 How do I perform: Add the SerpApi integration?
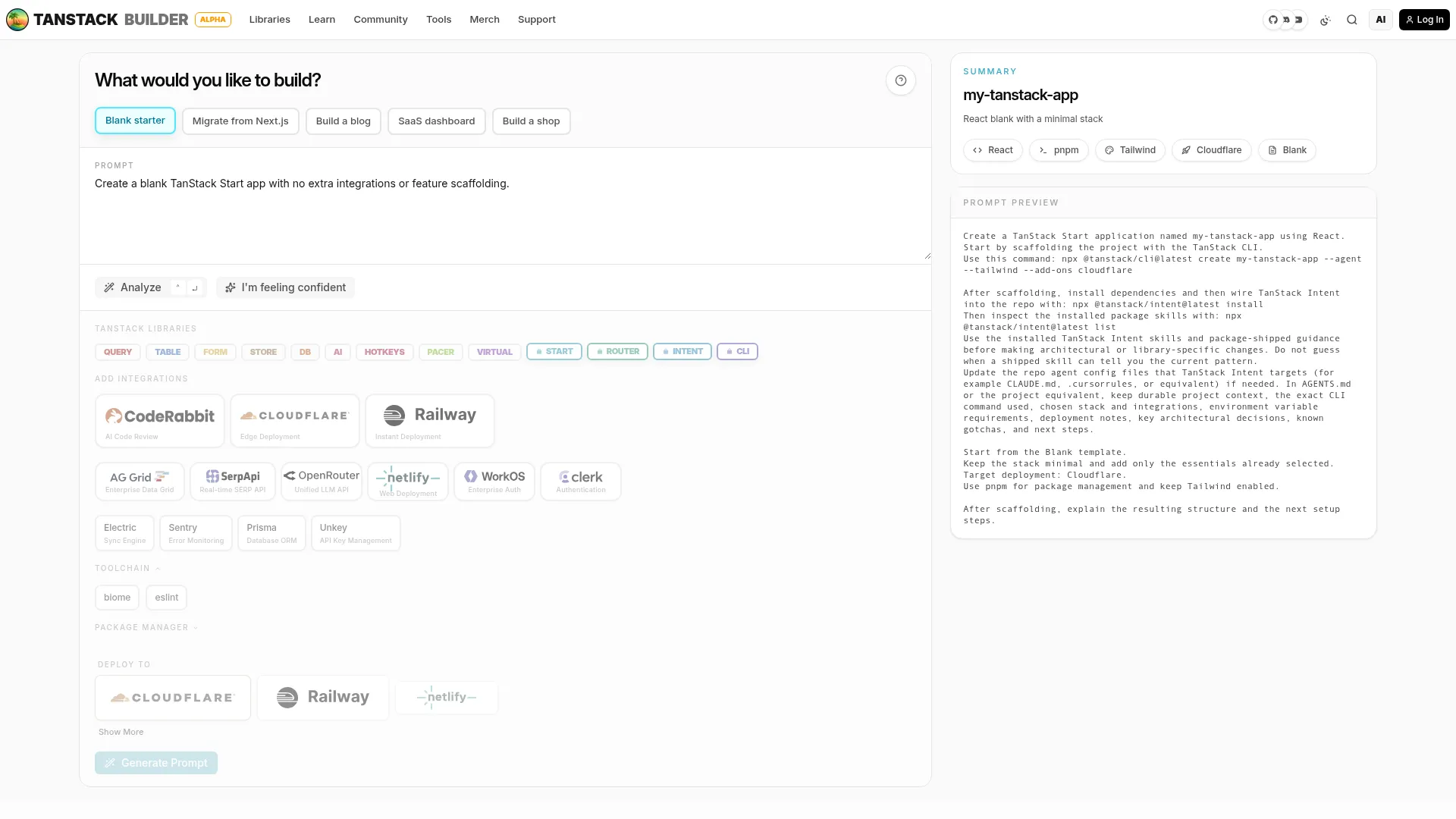233,482
